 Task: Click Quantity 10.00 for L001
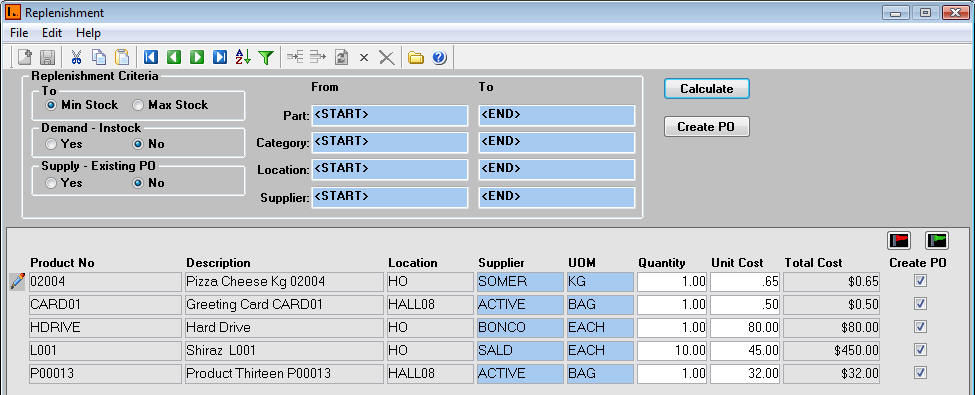[x=672, y=350]
